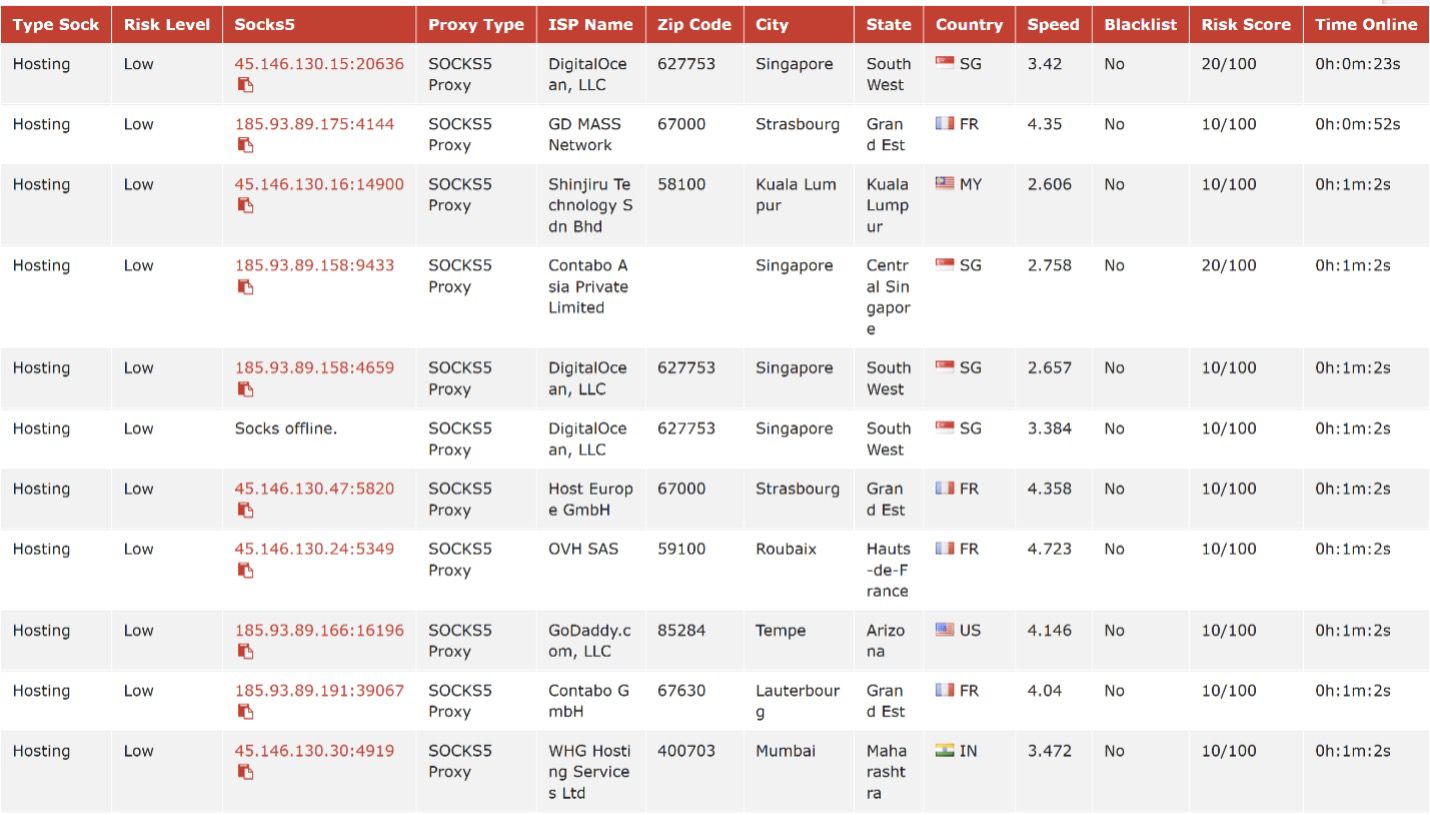The height and width of the screenshot is (815, 1430).
Task: Click copy icon under 185.93.89.175:4144
Action: click(x=245, y=146)
